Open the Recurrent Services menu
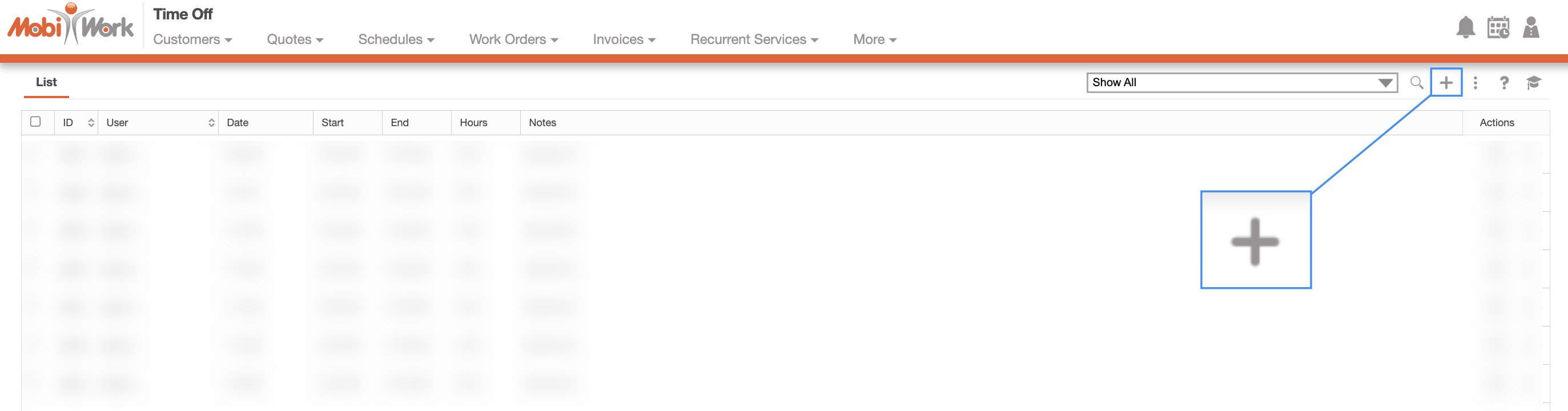Screen dimensions: 1568x411 (x=754, y=39)
